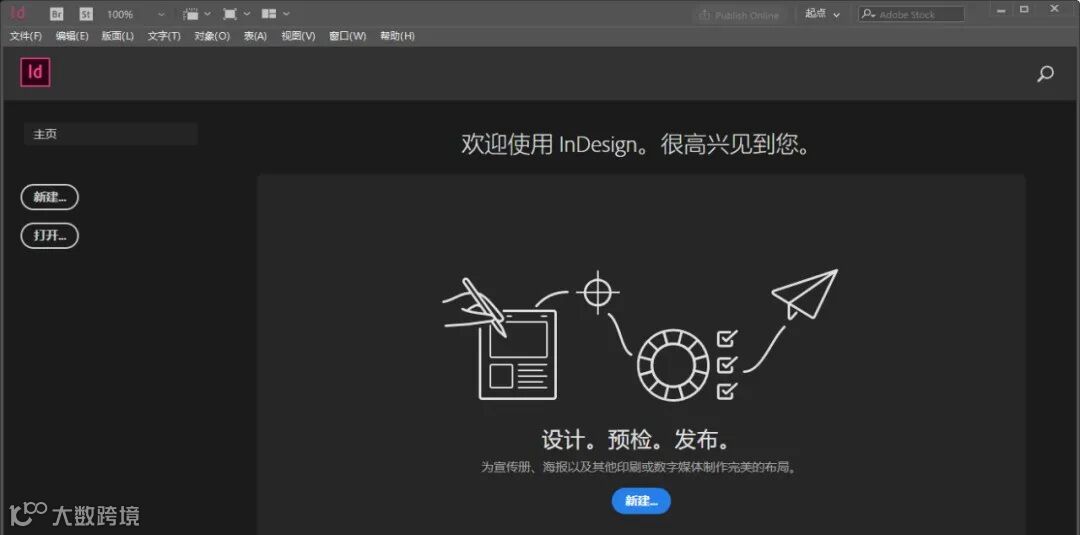
Task: Open Adobe Bridge via Br icon
Action: click(x=57, y=14)
